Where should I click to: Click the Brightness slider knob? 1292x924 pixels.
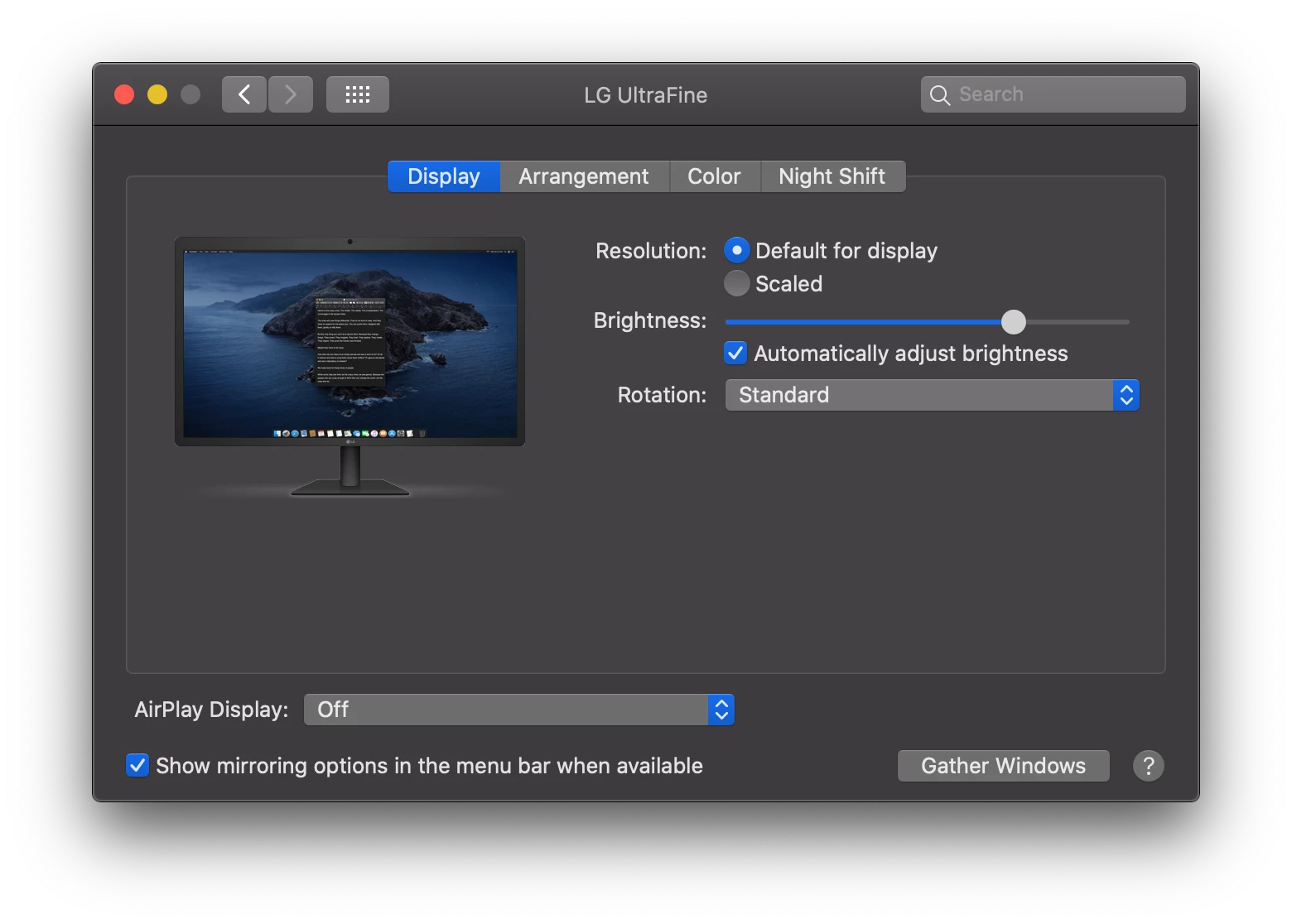1014,321
